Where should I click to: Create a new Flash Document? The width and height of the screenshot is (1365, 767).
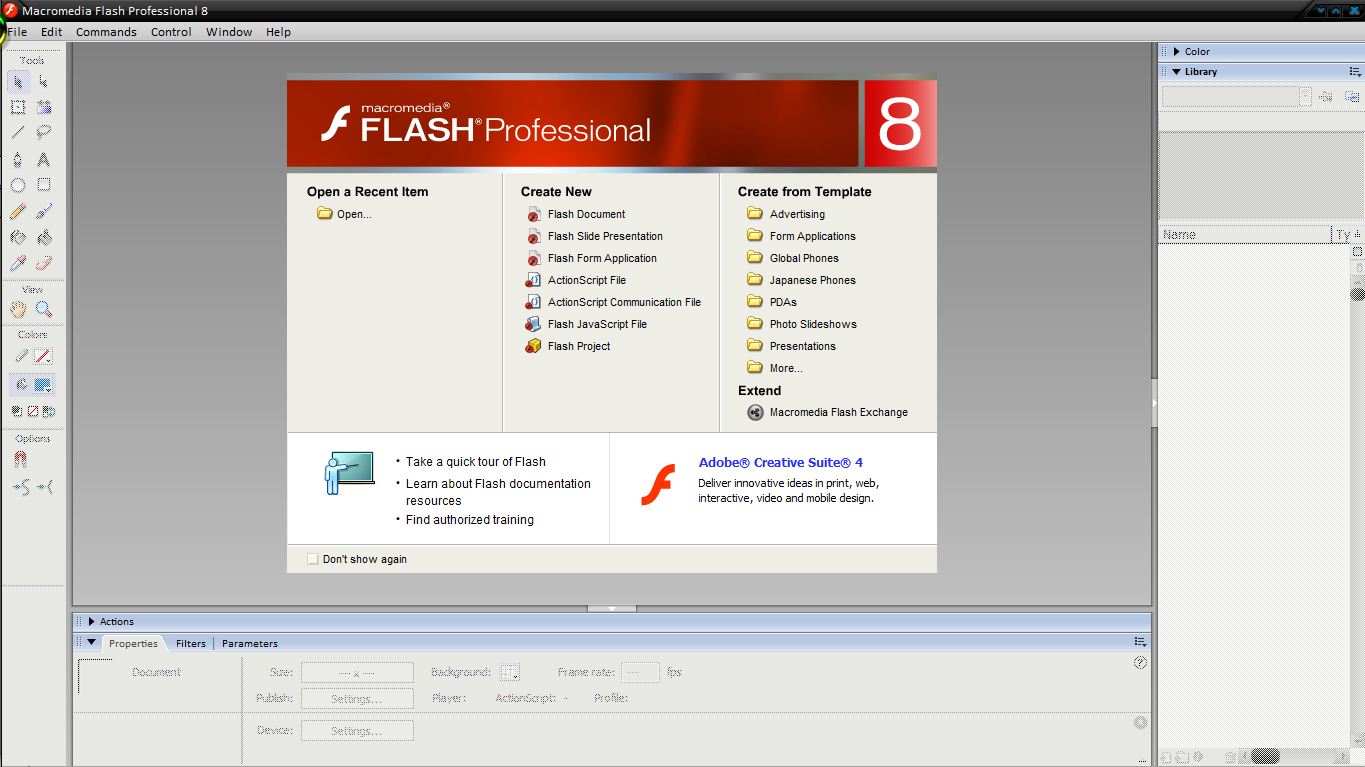pos(585,214)
